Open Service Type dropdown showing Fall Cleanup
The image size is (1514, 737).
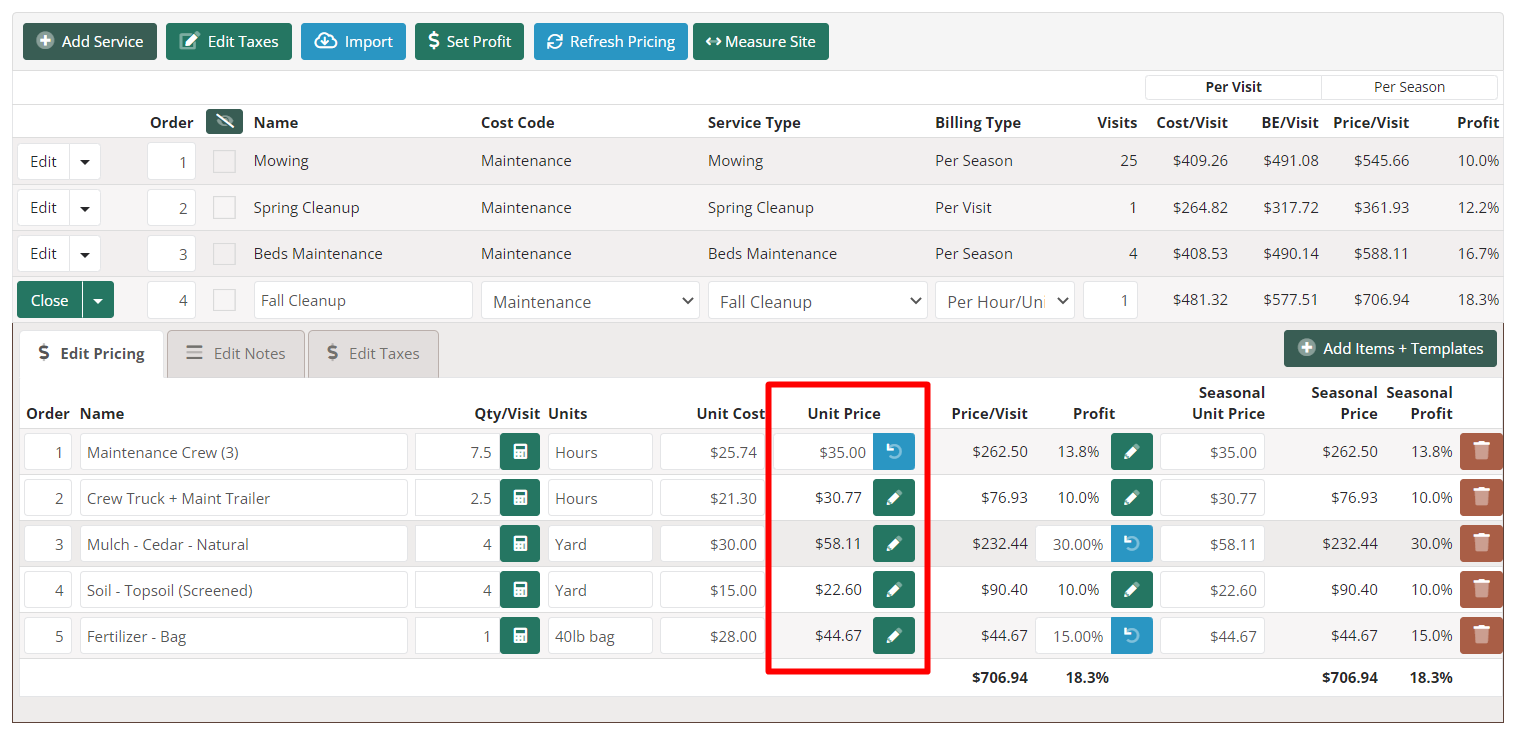tap(817, 300)
